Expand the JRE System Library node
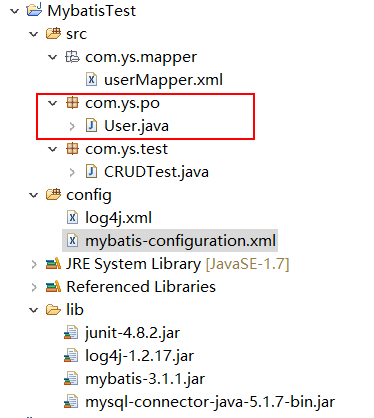This screenshot has height=418, width=374. pyautogui.click(x=34, y=264)
